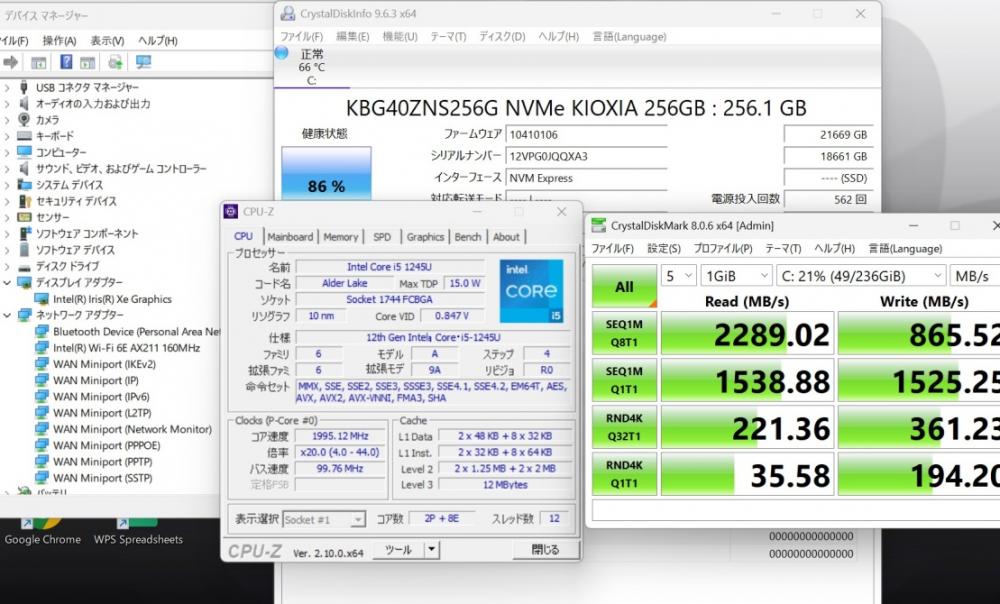The height and width of the screenshot is (604, 1000).
Task: Click the blue health status circle in CrystalDiskInfo
Action: [281, 53]
